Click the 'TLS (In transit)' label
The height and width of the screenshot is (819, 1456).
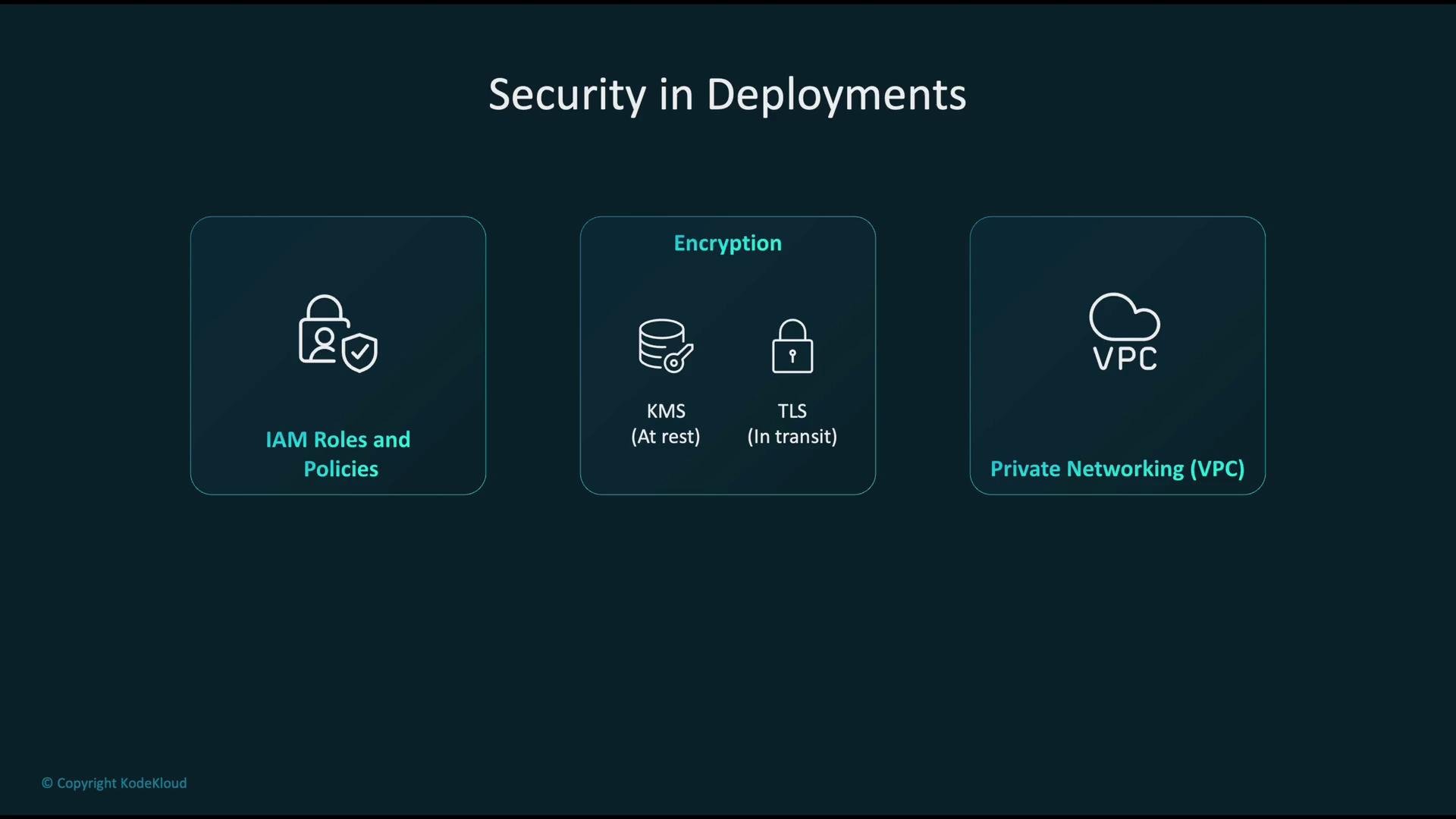click(792, 424)
